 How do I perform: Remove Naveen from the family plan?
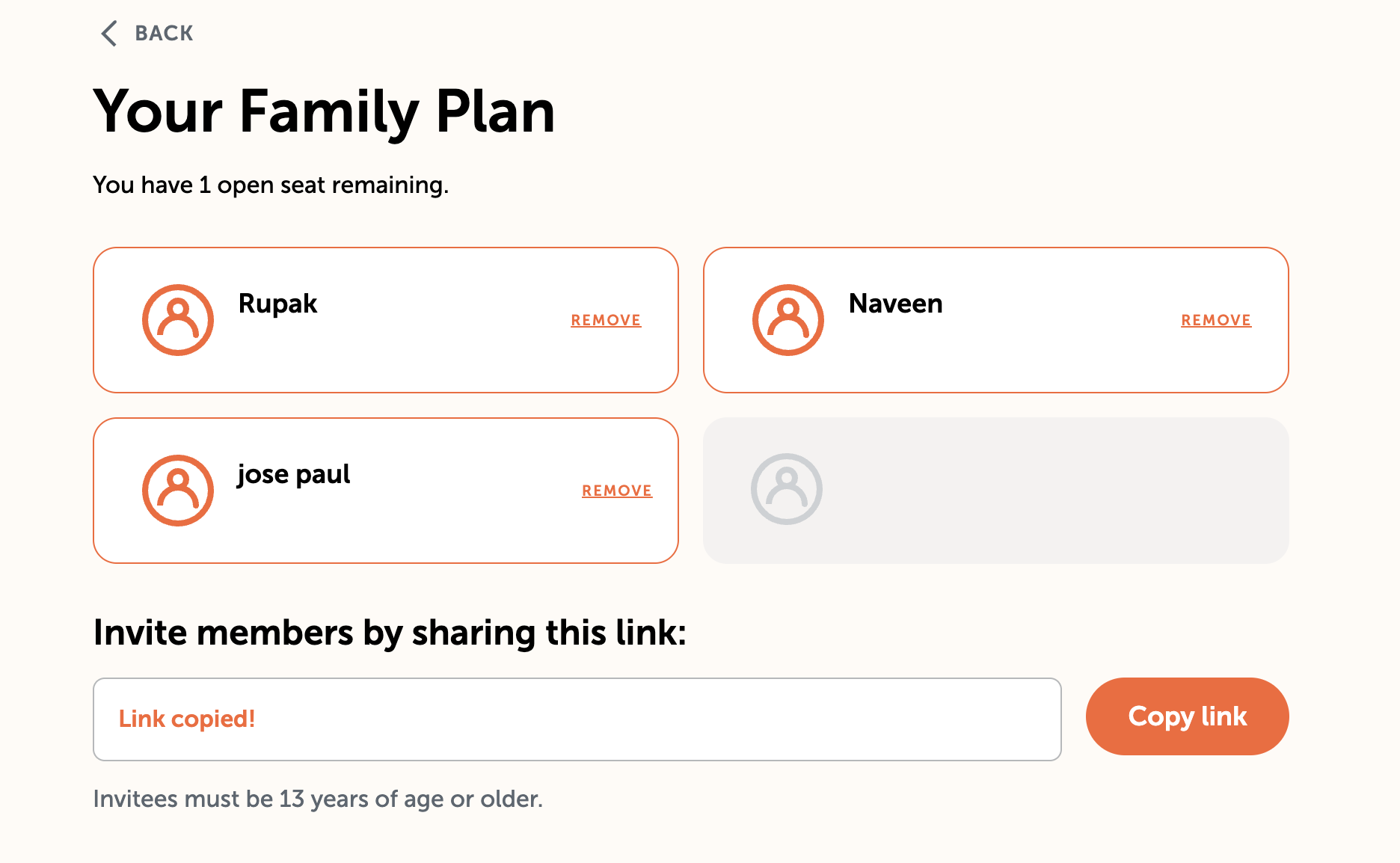pyautogui.click(x=1216, y=320)
